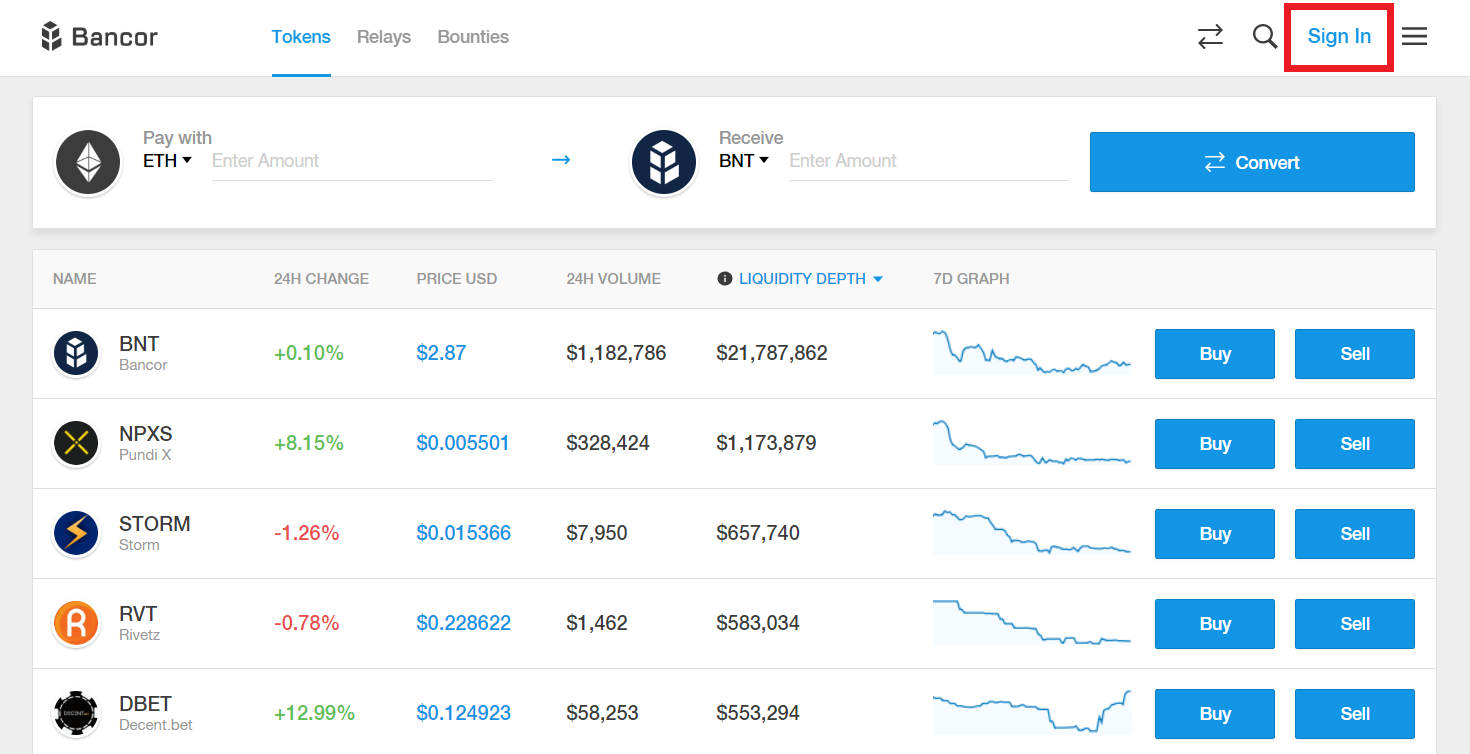Viewport: 1470px width, 754px height.
Task: Click DBET price $0.124923
Action: 464,713
